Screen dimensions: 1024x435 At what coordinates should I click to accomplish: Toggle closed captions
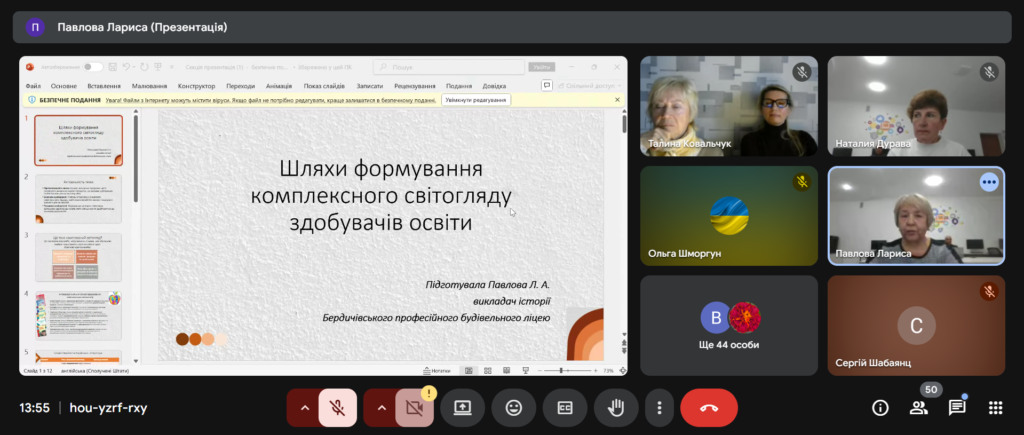point(565,408)
